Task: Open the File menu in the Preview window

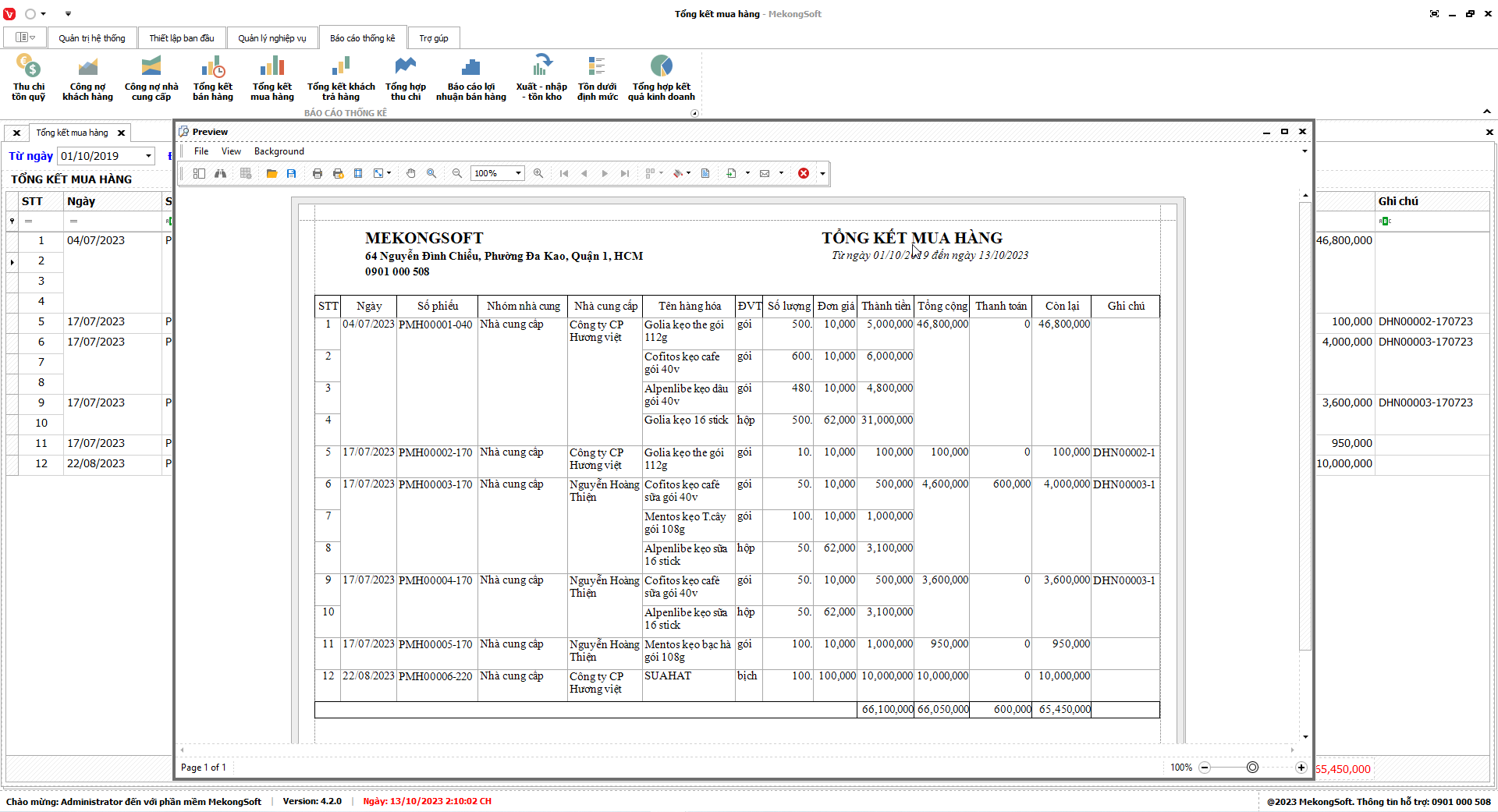Action: tap(201, 151)
